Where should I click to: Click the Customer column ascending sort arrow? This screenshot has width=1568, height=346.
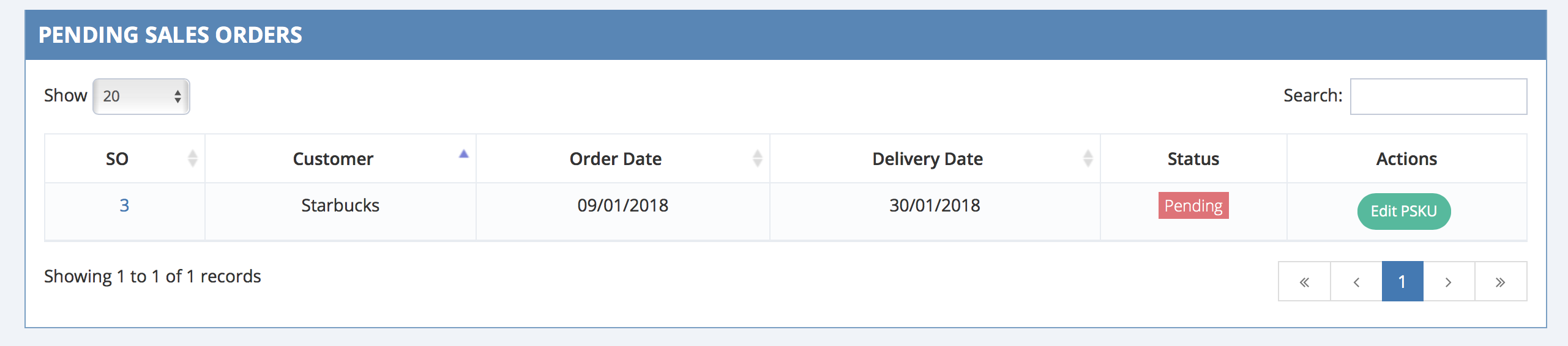pyautogui.click(x=463, y=155)
